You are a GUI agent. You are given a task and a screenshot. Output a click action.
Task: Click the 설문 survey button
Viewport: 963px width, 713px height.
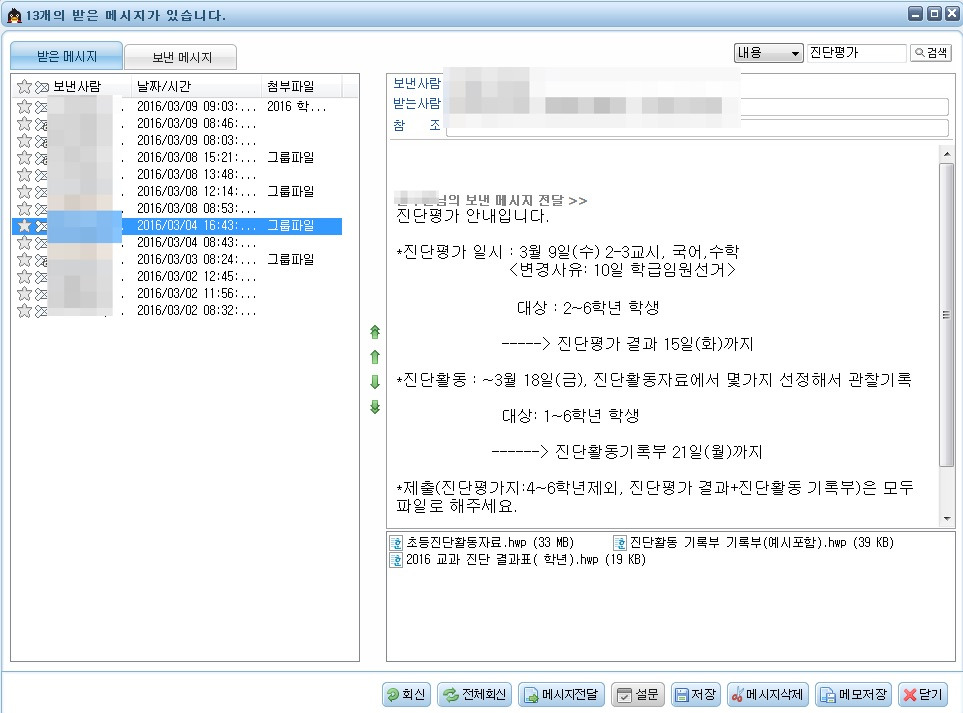tap(637, 695)
